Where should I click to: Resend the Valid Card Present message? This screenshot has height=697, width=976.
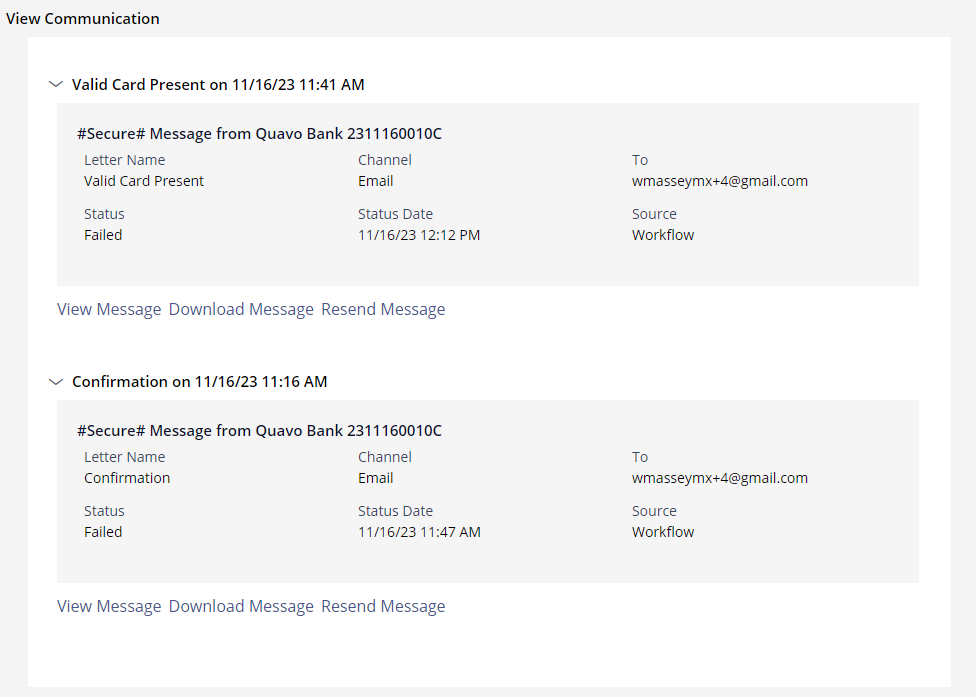[383, 309]
